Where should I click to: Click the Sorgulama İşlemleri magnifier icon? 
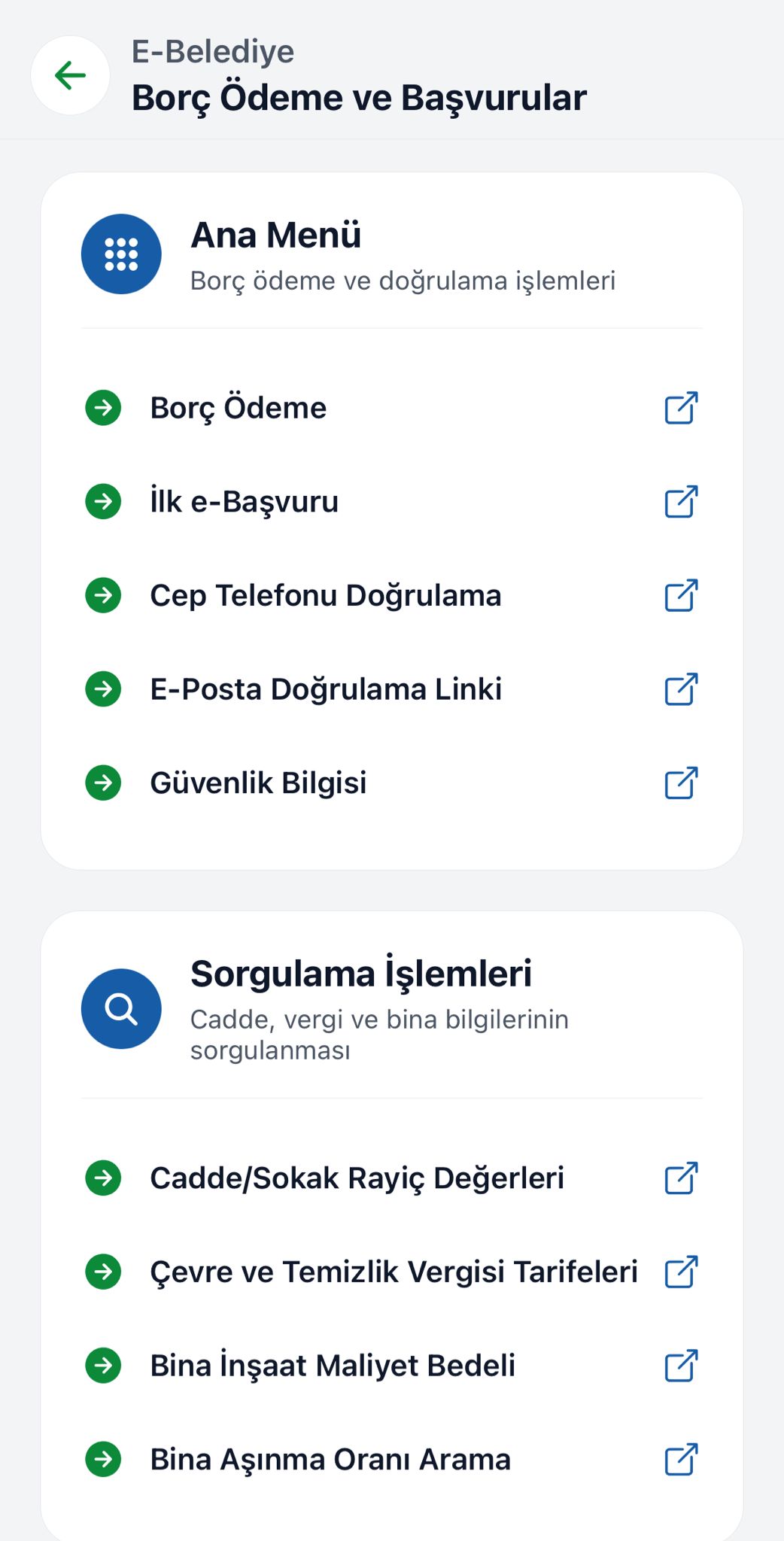pos(121,1008)
